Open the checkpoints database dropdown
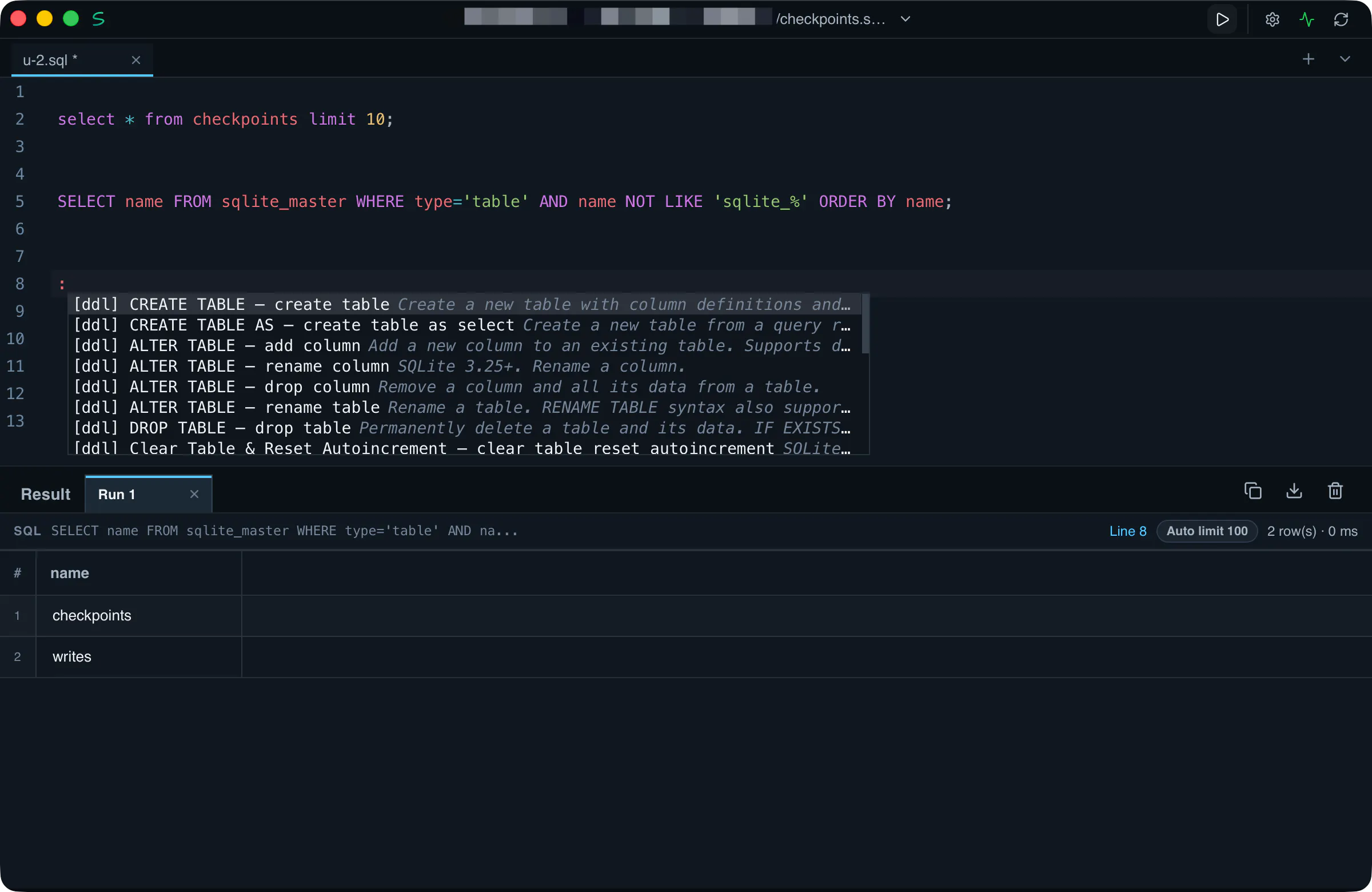 coord(905,19)
